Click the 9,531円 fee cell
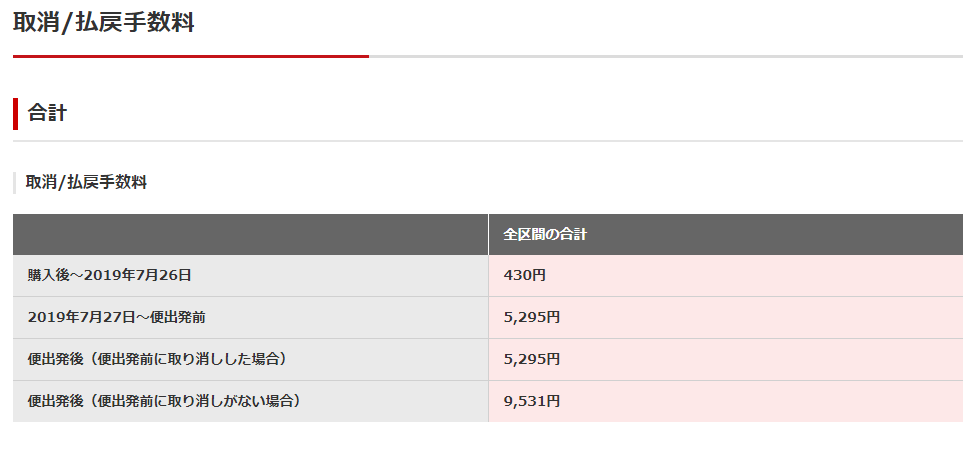The height and width of the screenshot is (449, 969). coord(532,401)
